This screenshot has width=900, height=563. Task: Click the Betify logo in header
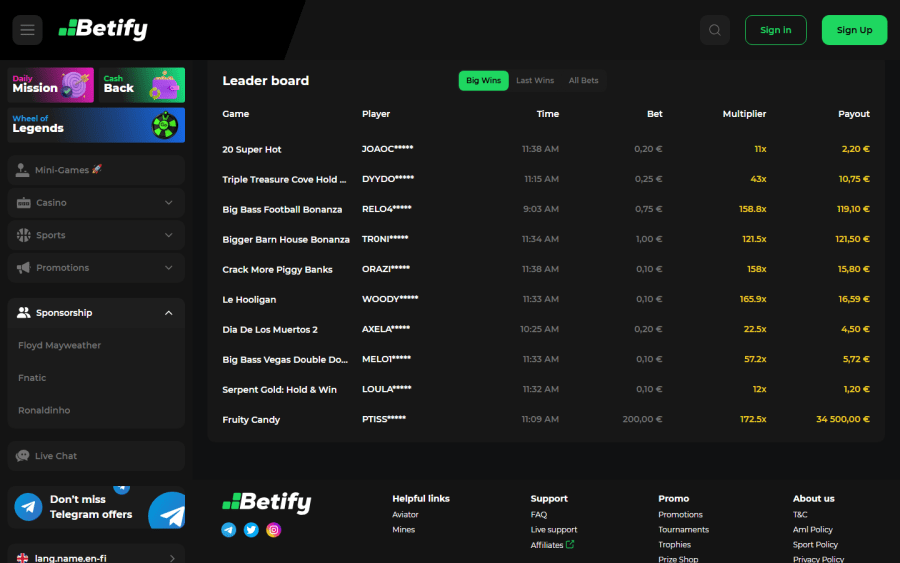coord(103,29)
